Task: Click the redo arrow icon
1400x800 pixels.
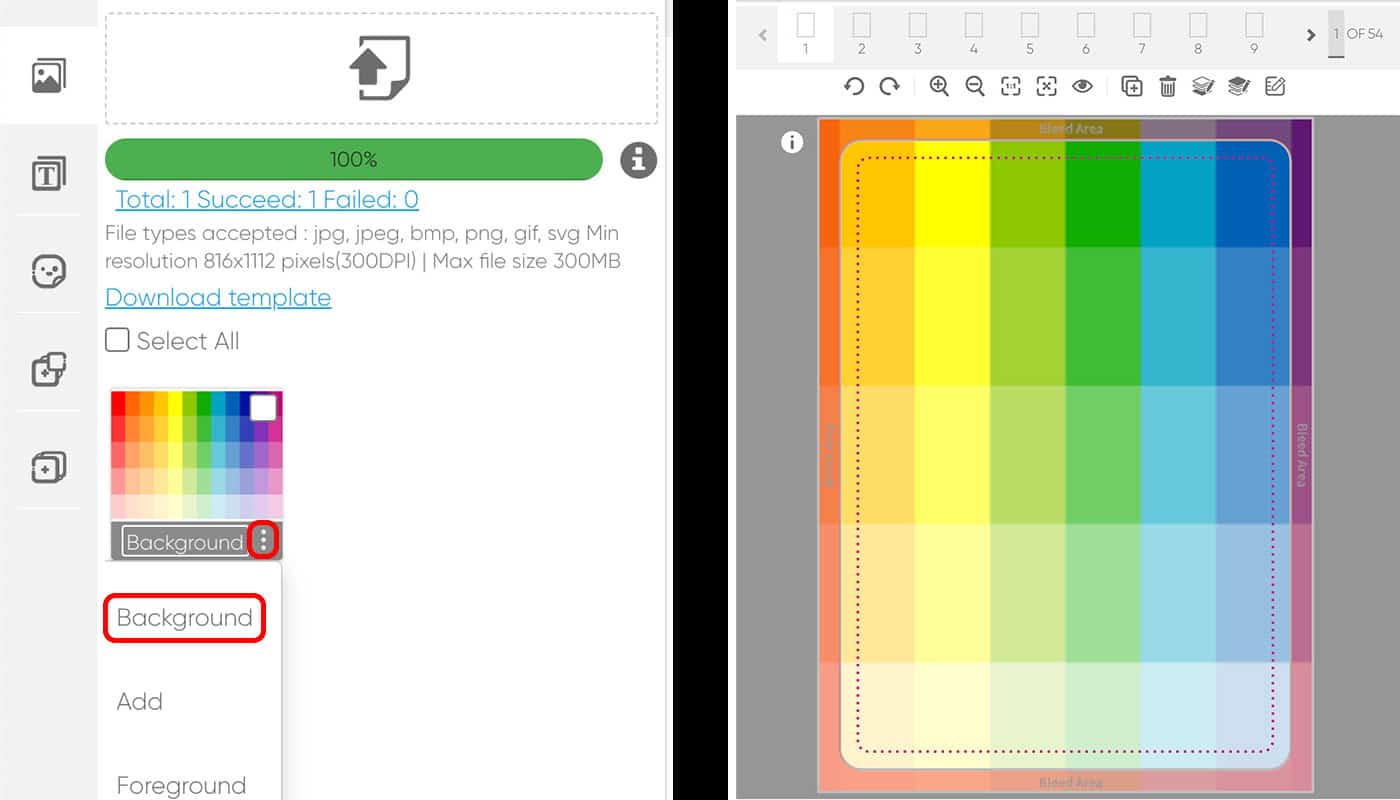Action: pos(889,87)
